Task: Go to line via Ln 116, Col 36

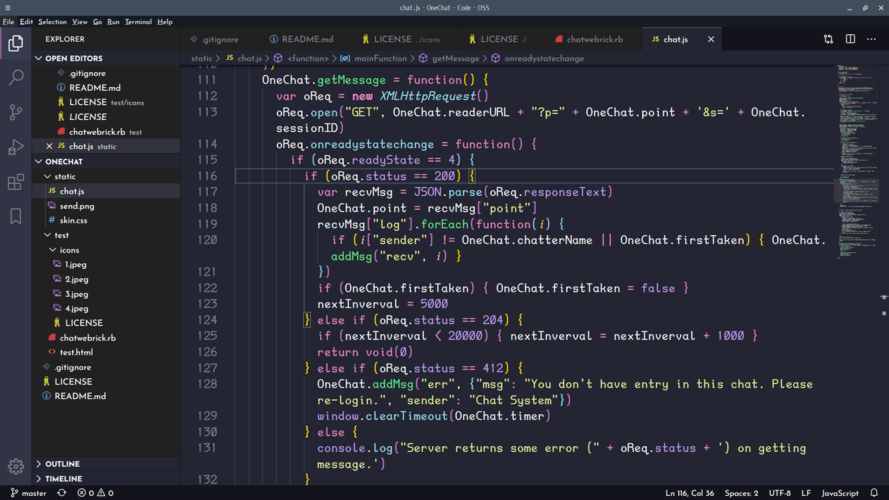Action: pyautogui.click(x=689, y=493)
